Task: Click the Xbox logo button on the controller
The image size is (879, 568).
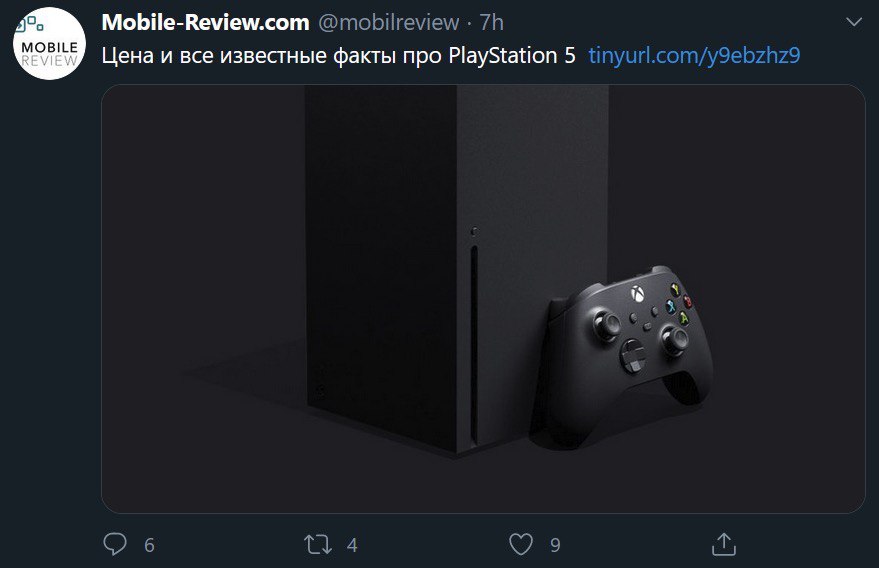Action: pos(637,294)
